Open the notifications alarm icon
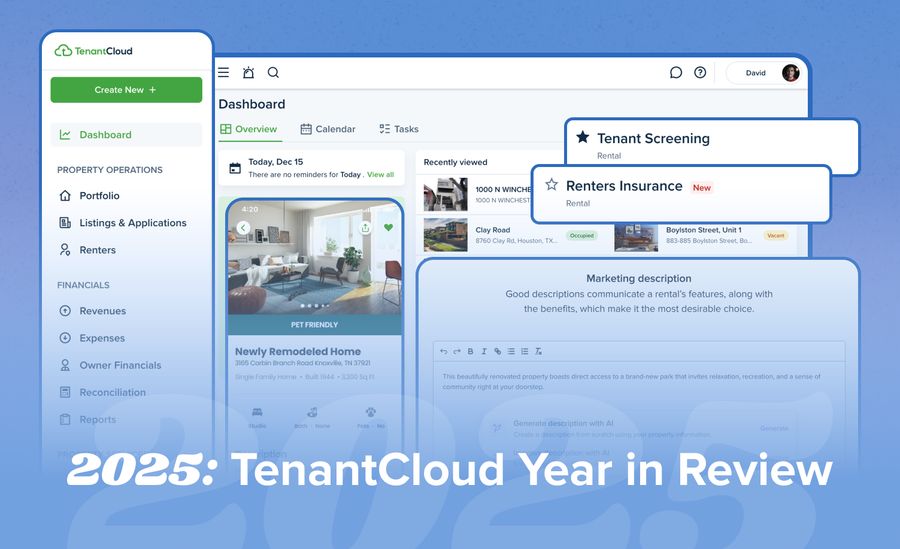 (248, 72)
